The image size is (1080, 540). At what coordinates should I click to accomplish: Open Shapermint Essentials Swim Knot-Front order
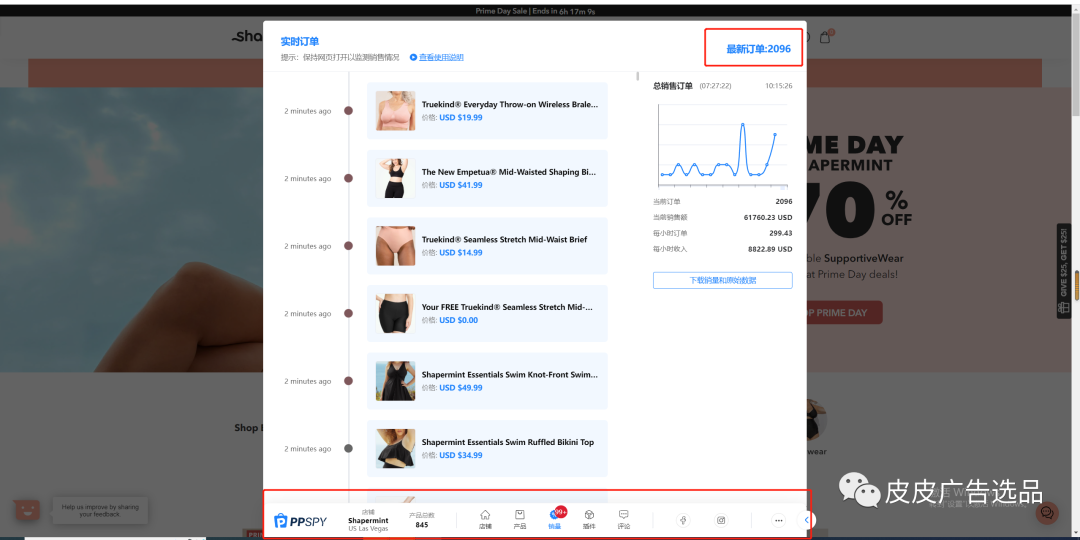click(487, 381)
